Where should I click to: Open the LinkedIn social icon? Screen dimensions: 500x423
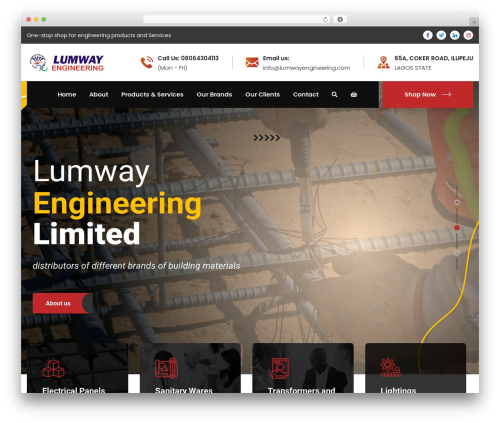point(455,35)
